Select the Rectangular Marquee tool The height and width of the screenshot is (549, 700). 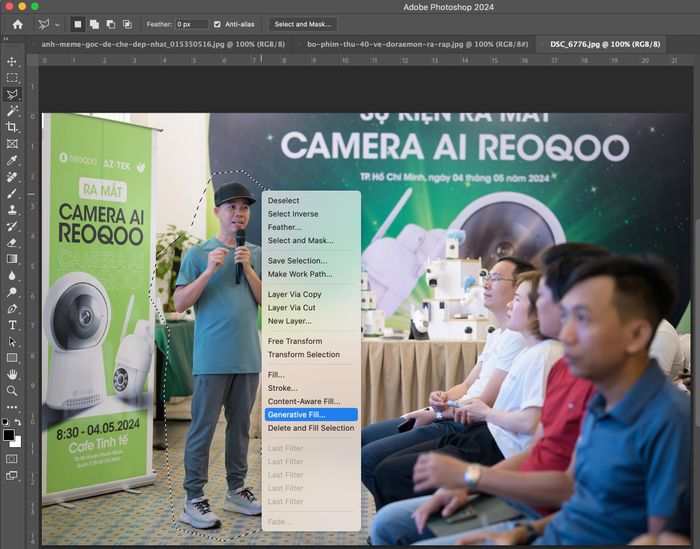click(x=12, y=78)
